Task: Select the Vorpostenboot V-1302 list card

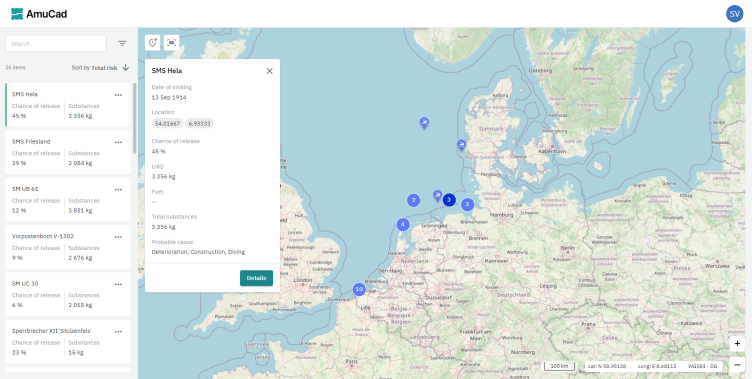Action: pyautogui.click(x=68, y=247)
